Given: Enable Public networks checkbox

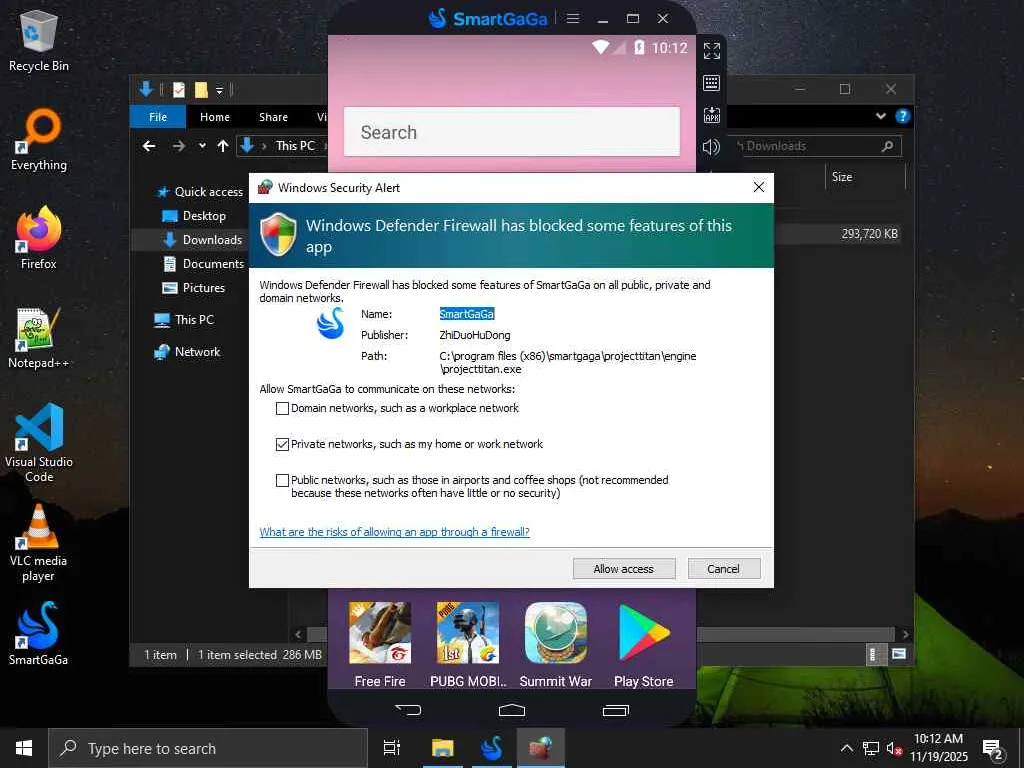Looking at the screenshot, I should [x=282, y=480].
